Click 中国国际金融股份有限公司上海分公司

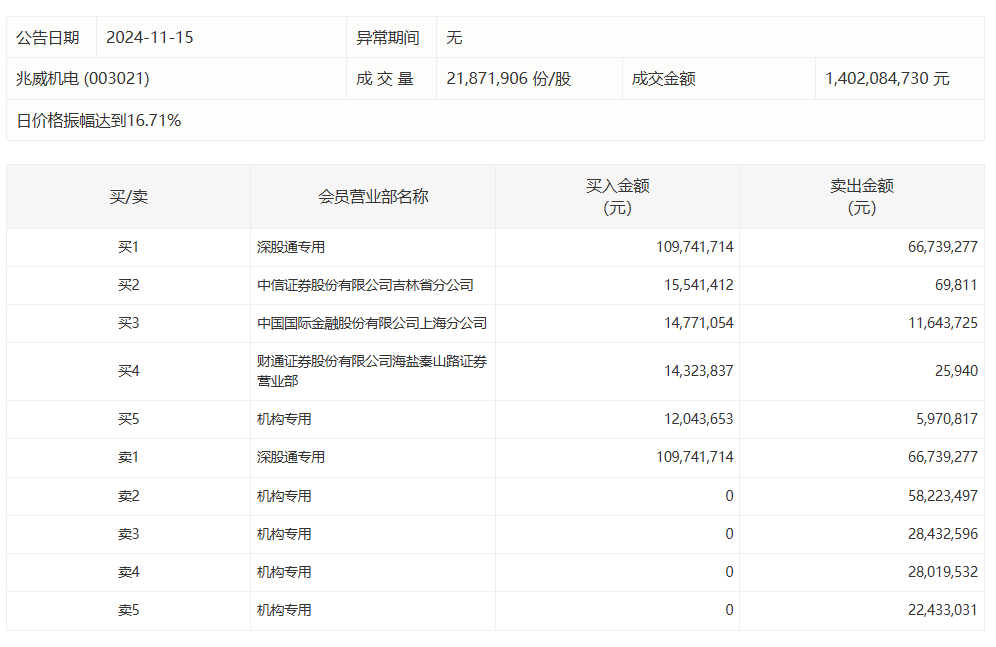(372, 323)
